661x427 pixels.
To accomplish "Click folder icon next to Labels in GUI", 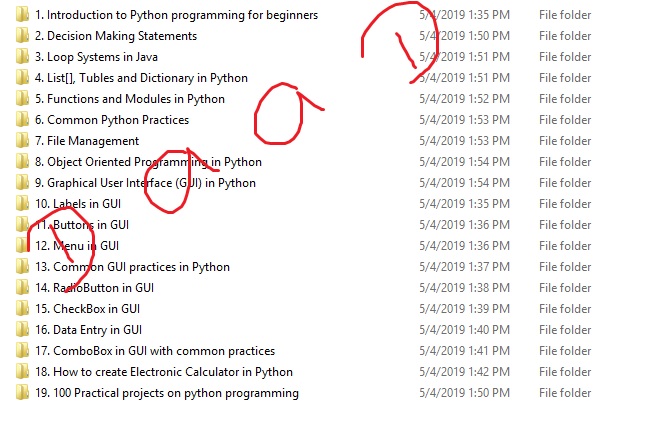I will [22, 204].
